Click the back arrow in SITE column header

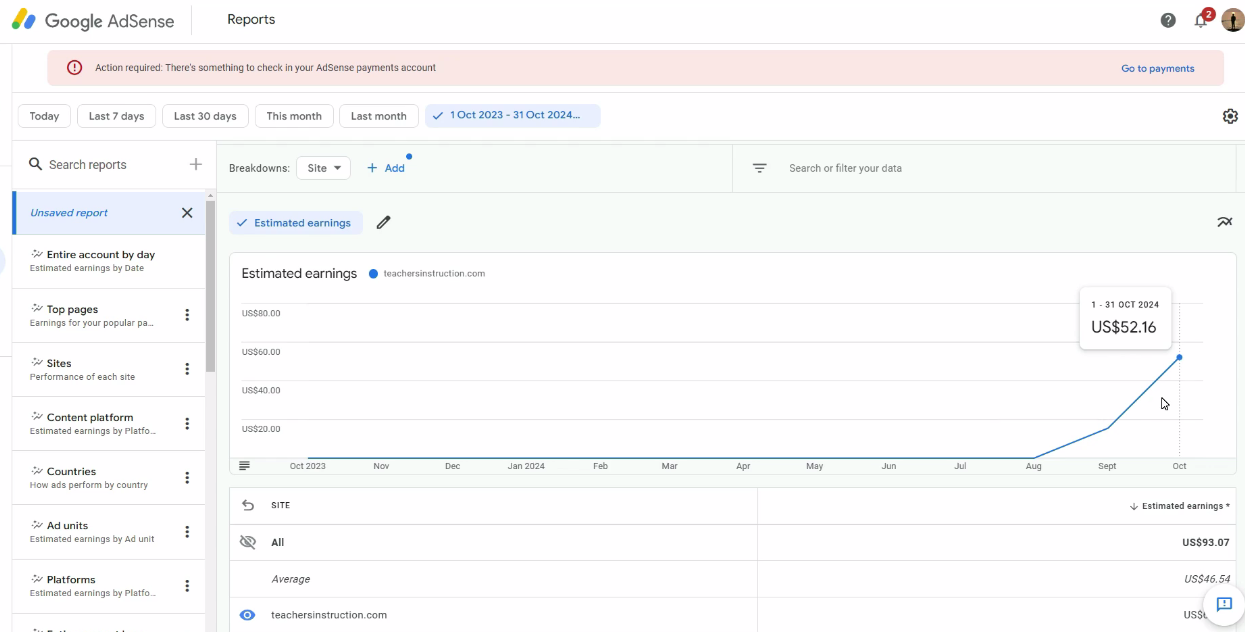[x=248, y=505]
